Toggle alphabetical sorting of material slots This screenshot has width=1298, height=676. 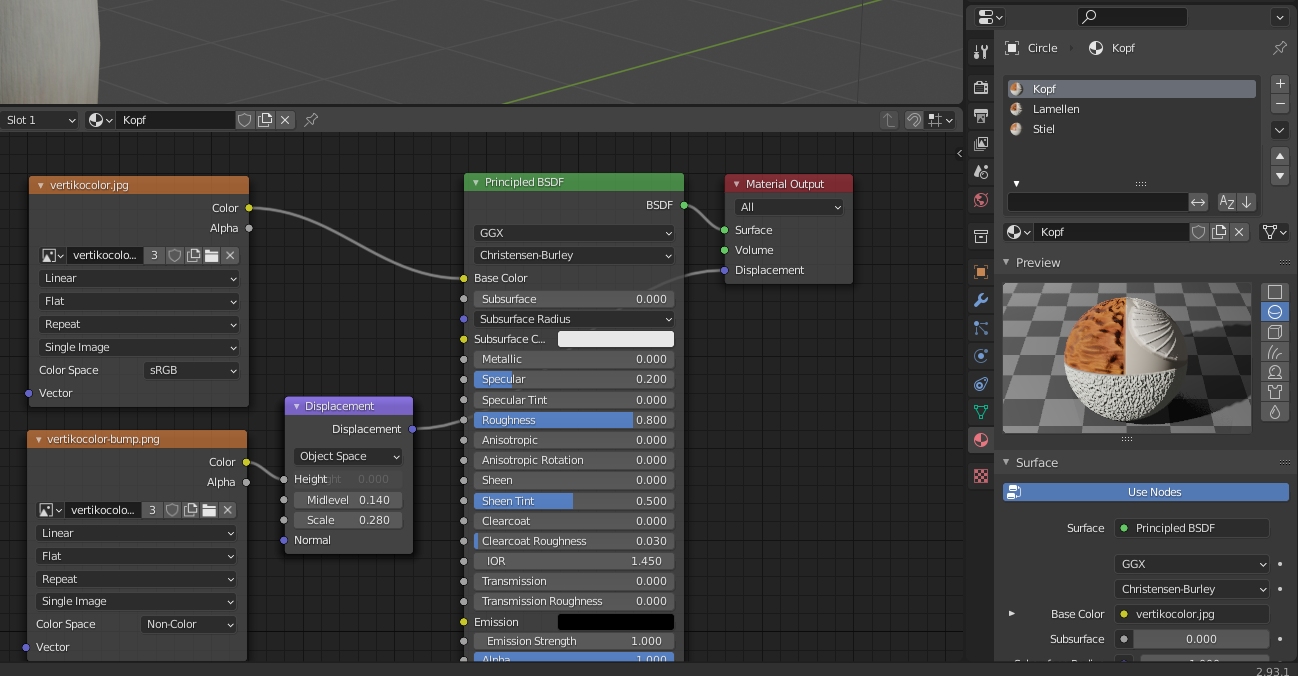(x=1227, y=202)
